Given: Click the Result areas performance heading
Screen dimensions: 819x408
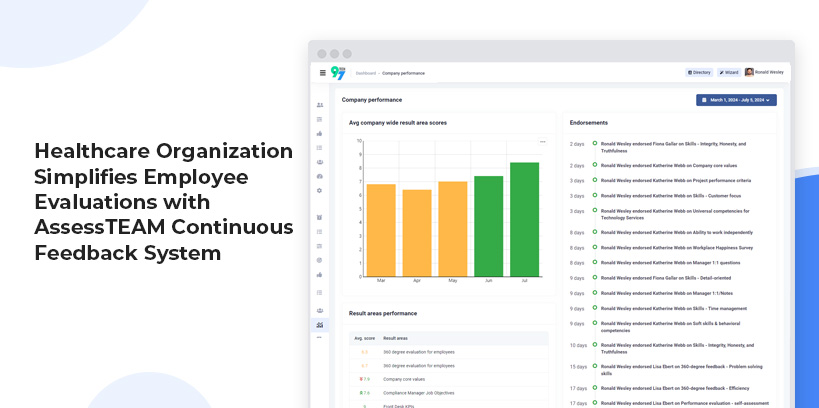Looking at the screenshot, I should click(383, 313).
